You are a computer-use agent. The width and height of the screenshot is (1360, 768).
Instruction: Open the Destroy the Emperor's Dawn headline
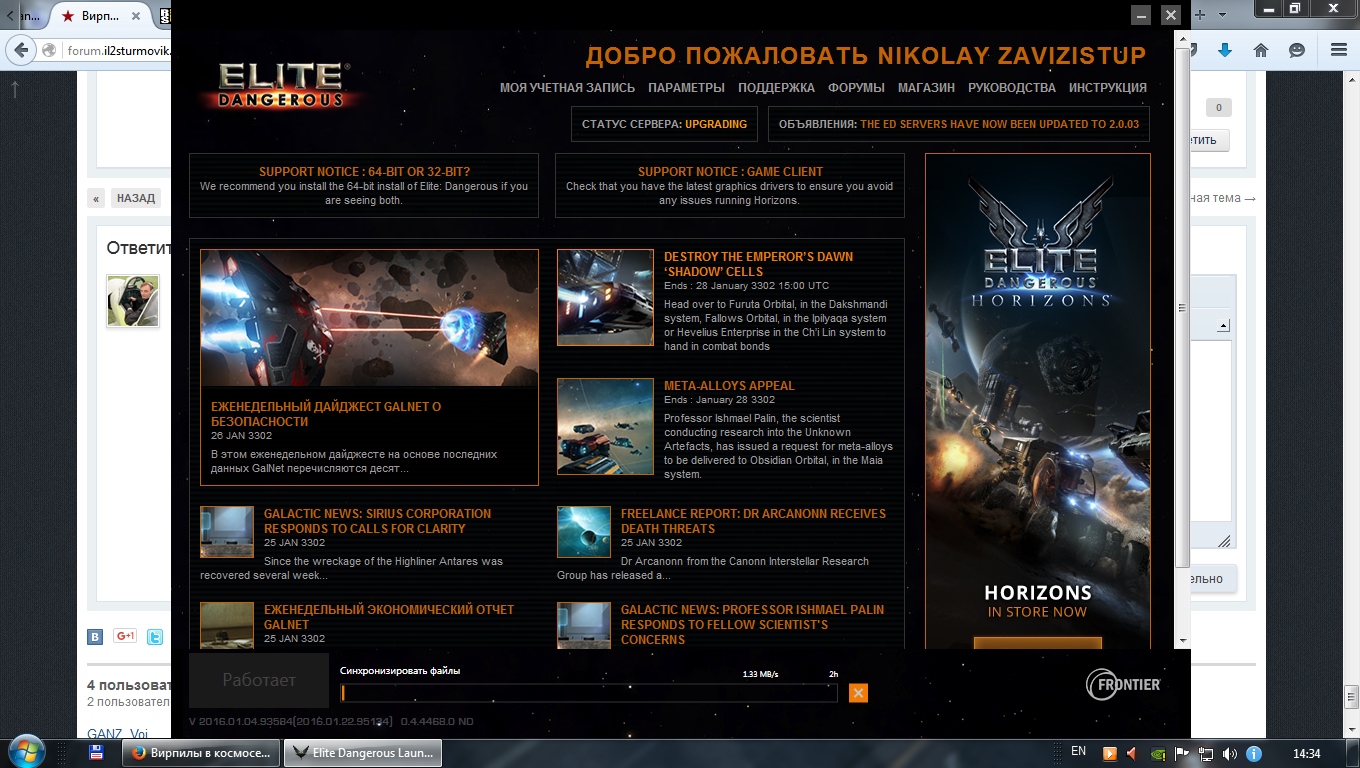pos(759,264)
